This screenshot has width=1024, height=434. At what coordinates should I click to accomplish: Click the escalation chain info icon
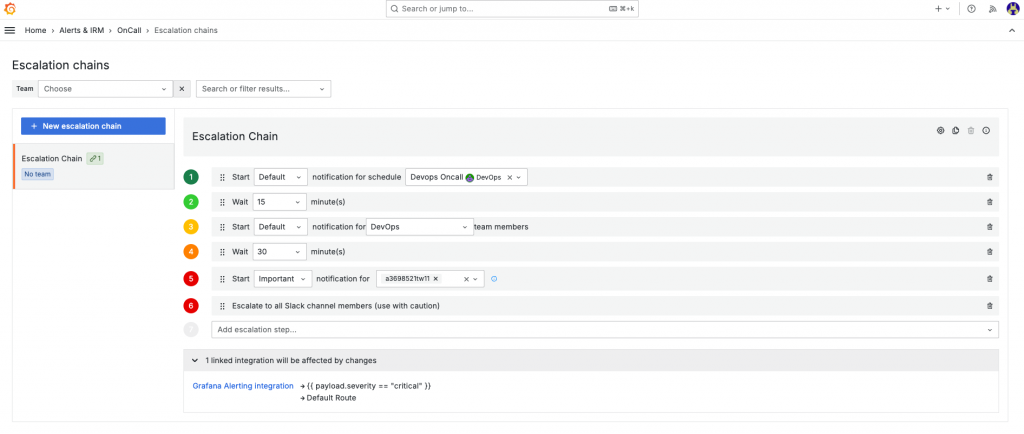[x=986, y=131]
